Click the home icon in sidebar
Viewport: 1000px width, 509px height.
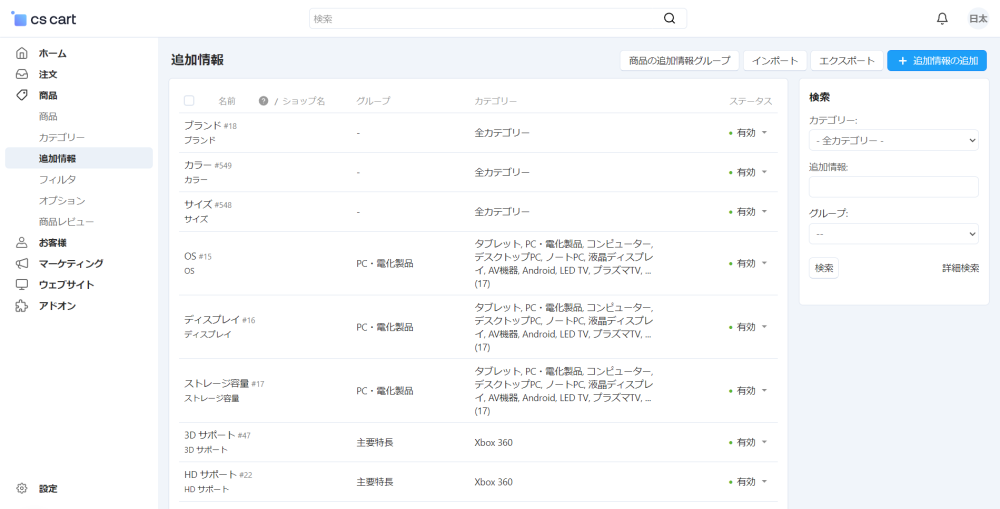click(x=22, y=53)
